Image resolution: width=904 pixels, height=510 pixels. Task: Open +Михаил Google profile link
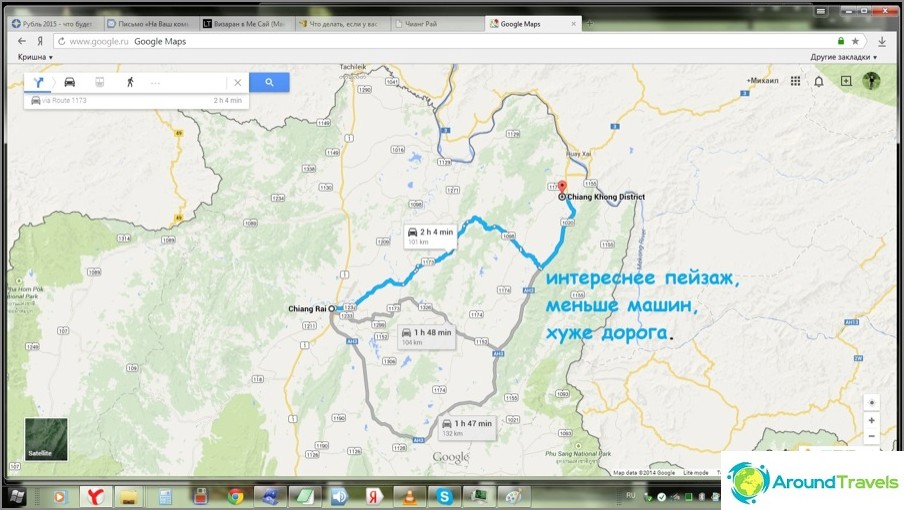(x=762, y=81)
